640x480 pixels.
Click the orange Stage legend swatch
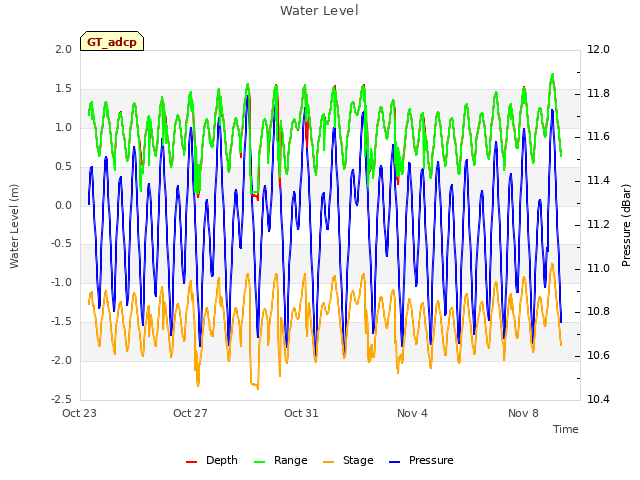coord(329,462)
